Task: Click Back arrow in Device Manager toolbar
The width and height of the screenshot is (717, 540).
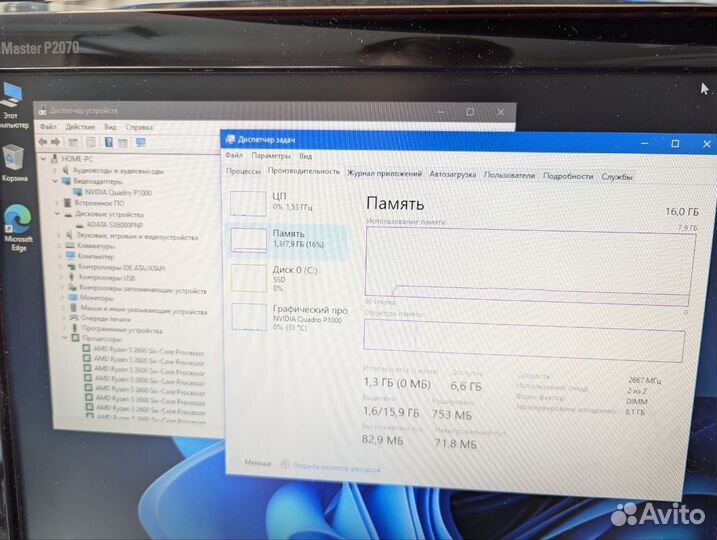Action: (x=43, y=142)
